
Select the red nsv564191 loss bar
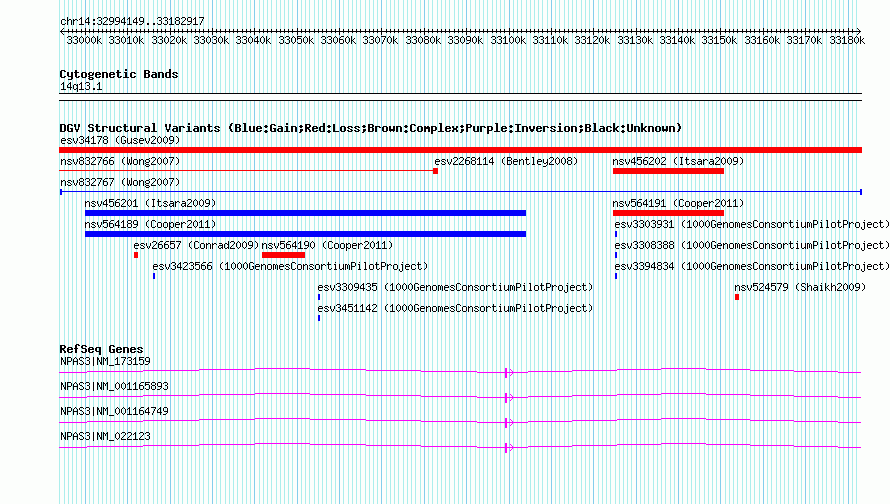668,213
